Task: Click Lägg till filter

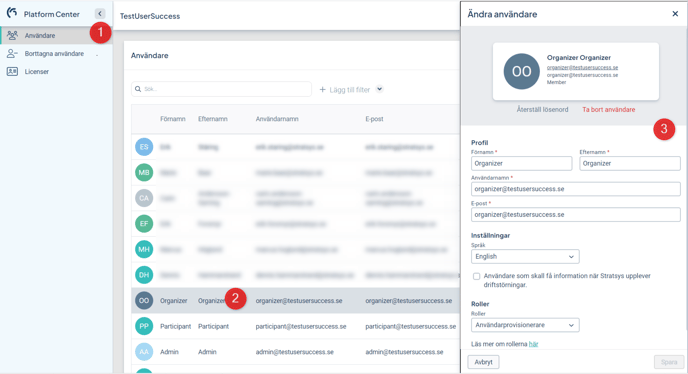Action: (x=345, y=90)
